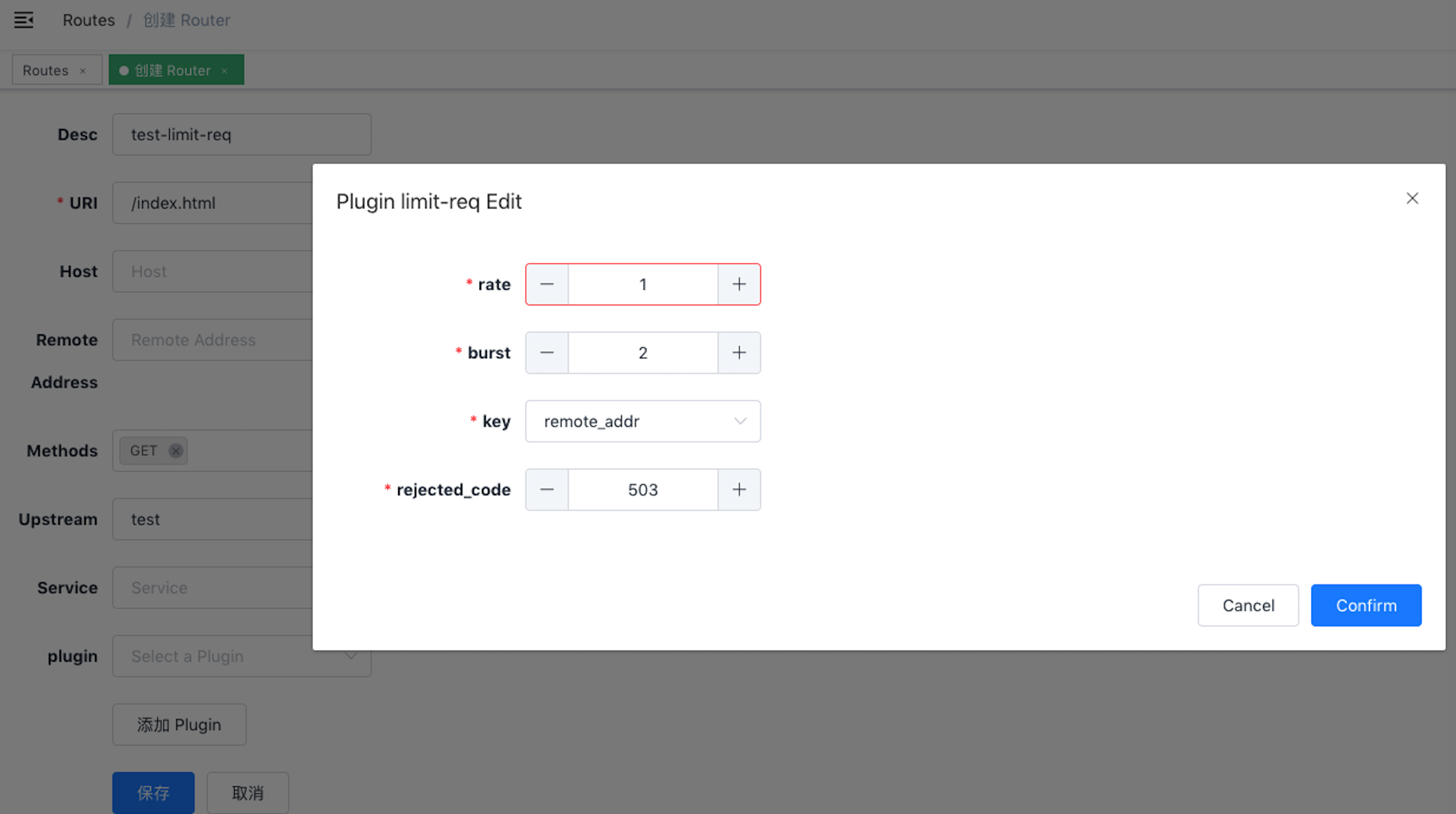The height and width of the screenshot is (814, 1456).
Task: Click Cancel in the plugin dialog
Action: [1248, 605]
